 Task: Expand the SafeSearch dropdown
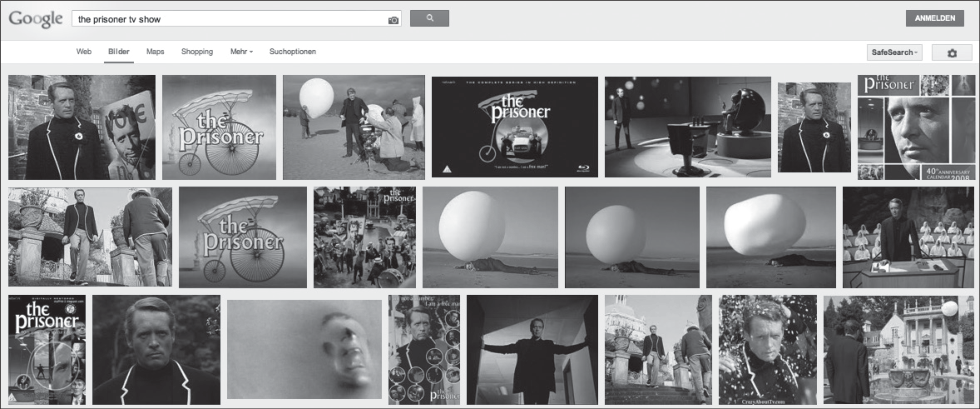895,53
